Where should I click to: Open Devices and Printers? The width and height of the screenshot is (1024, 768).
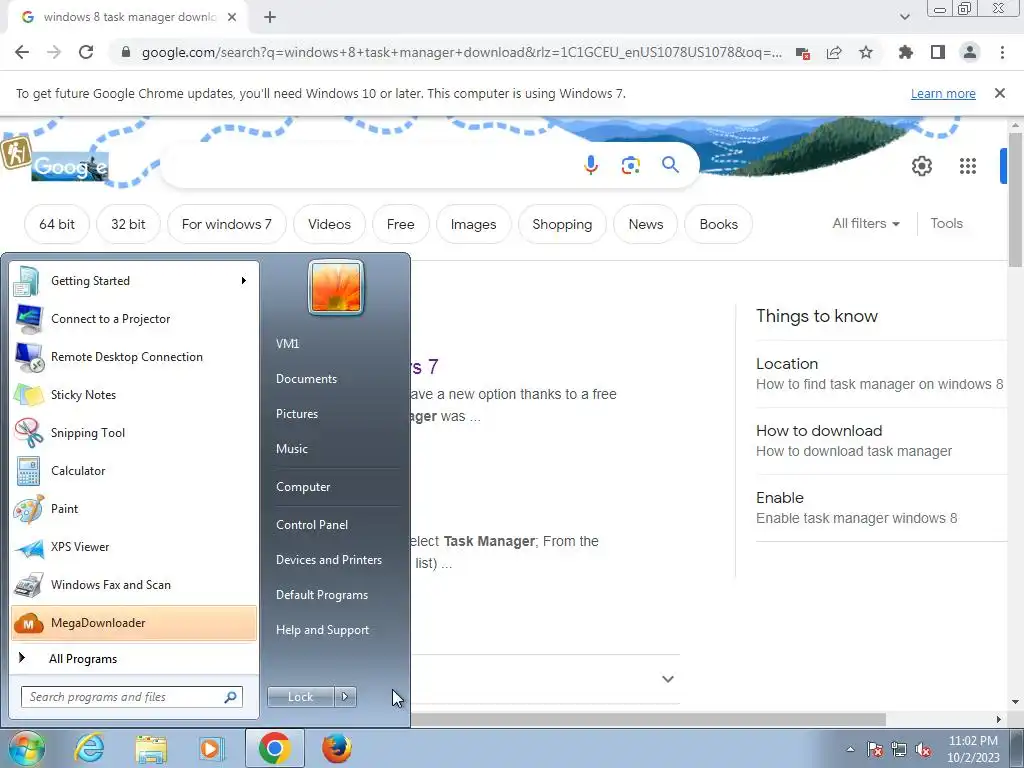pos(328,560)
